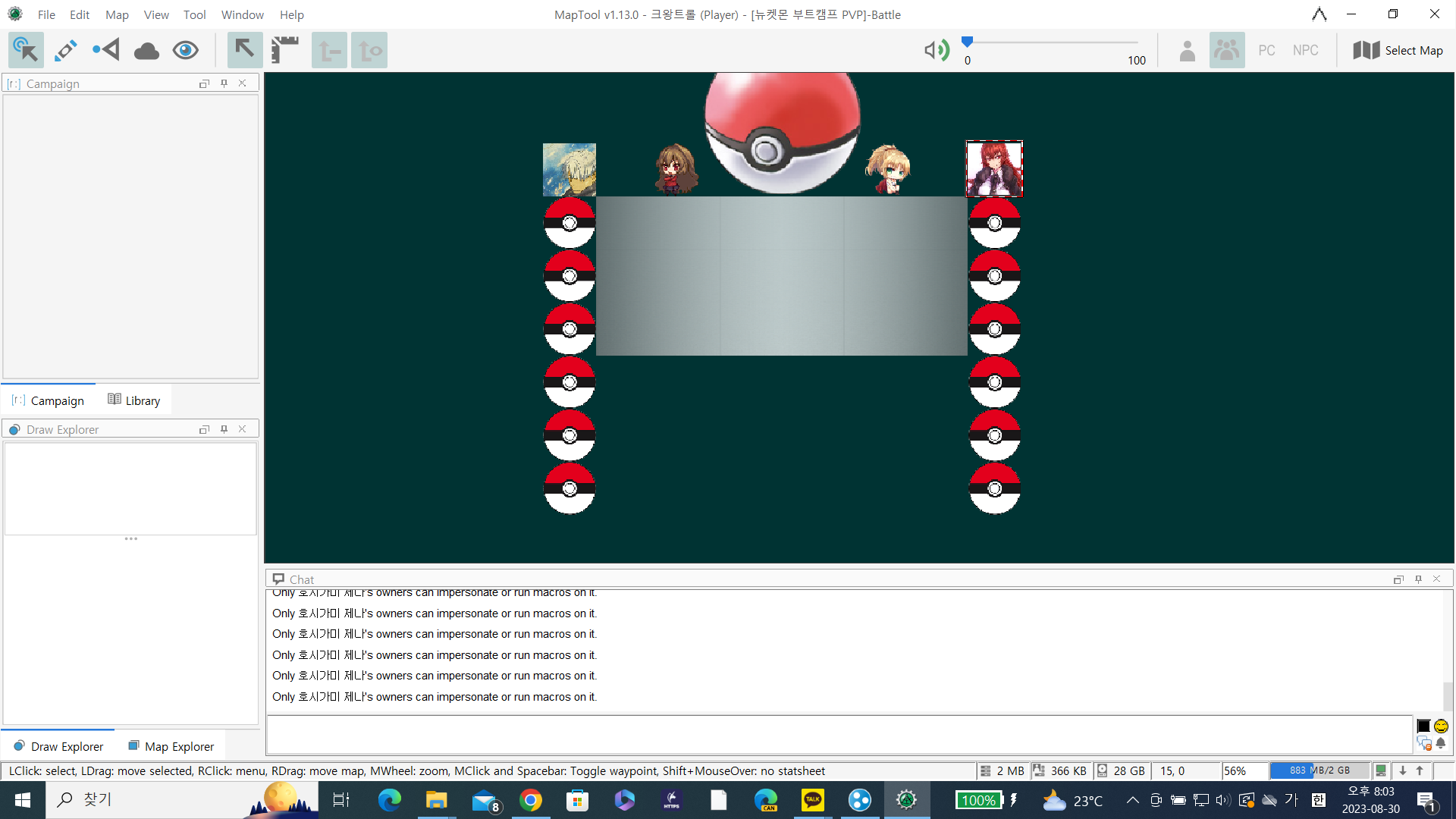This screenshot has width=1456, height=819.
Task: Toggle chat notification bell
Action: pos(1441,743)
